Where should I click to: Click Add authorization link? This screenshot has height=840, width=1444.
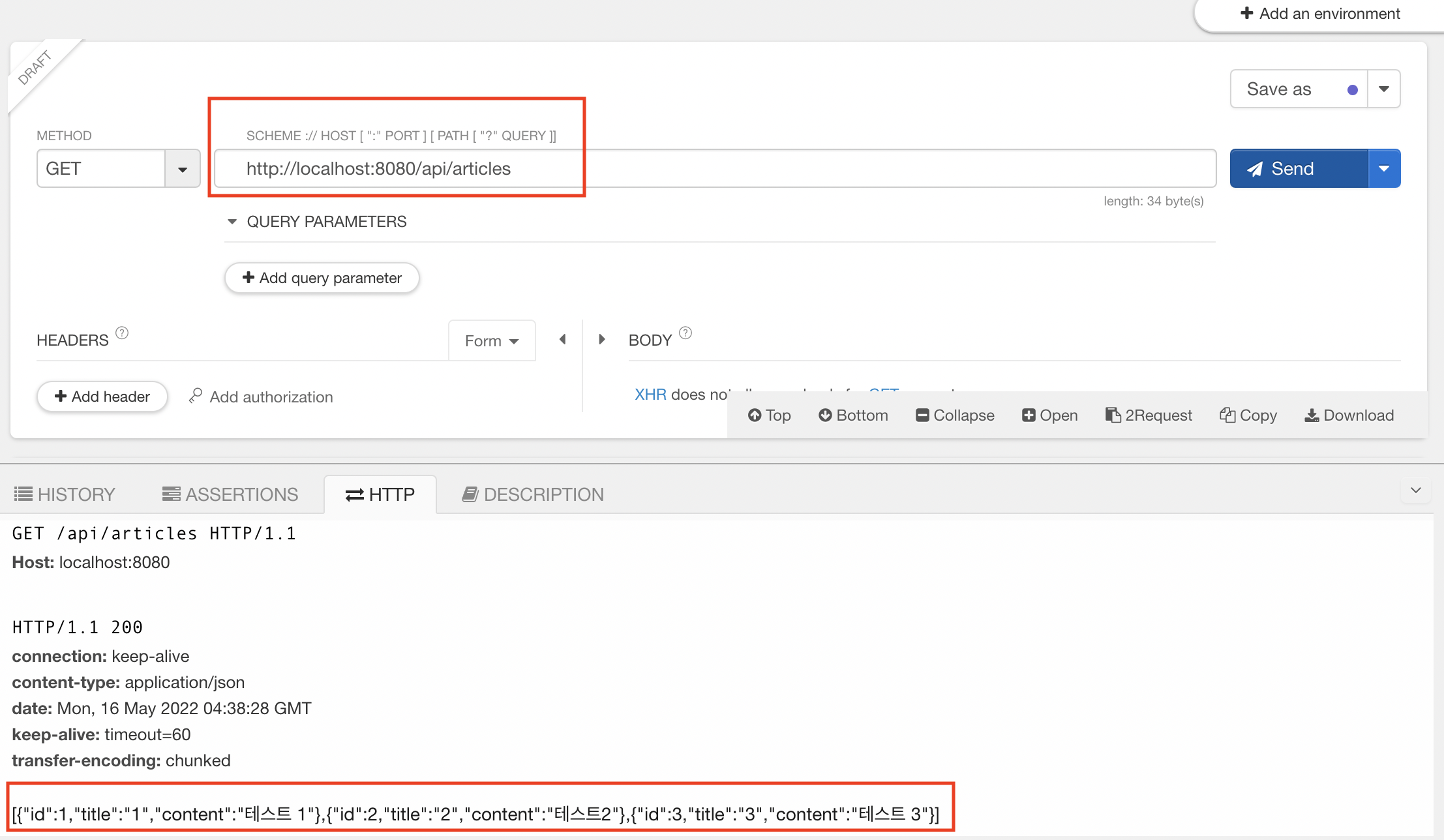click(x=261, y=397)
